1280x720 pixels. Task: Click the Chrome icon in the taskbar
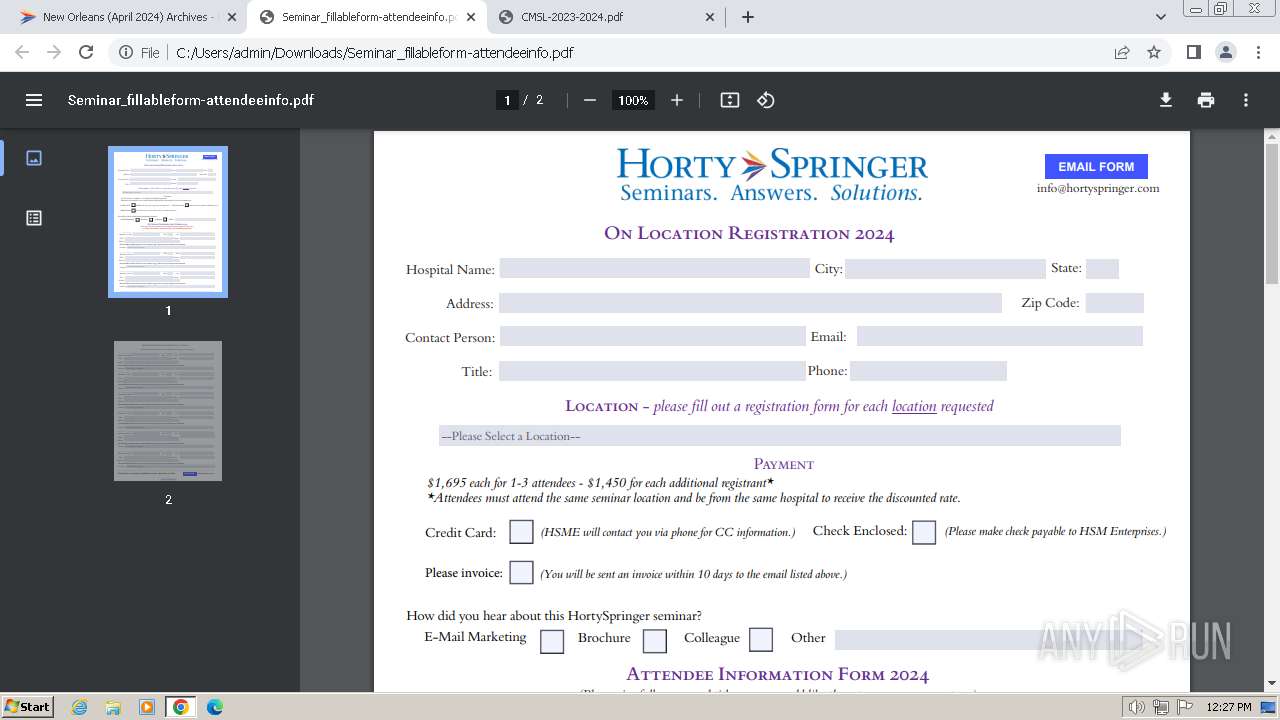point(181,707)
